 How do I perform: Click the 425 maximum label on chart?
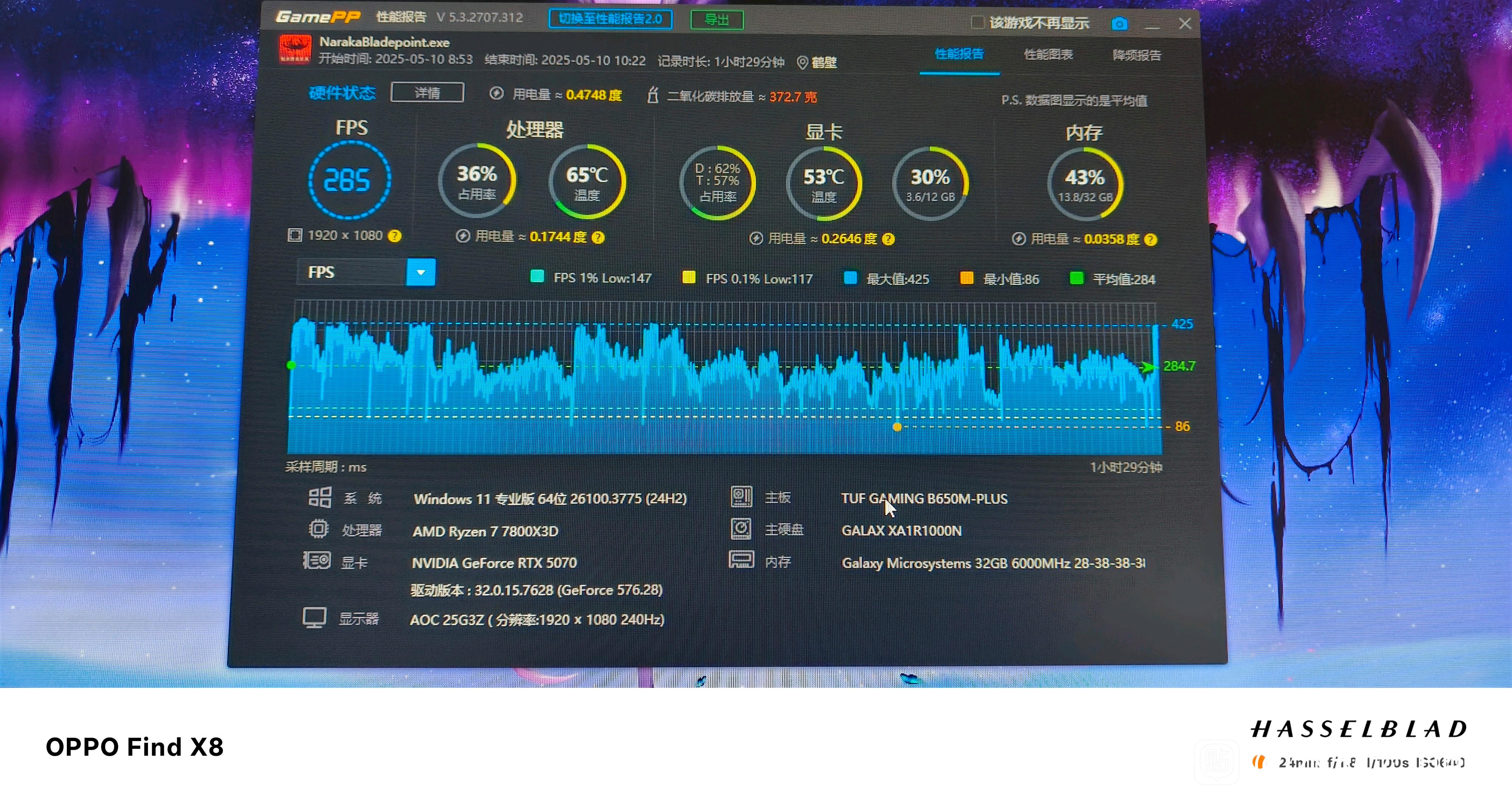coord(1182,324)
